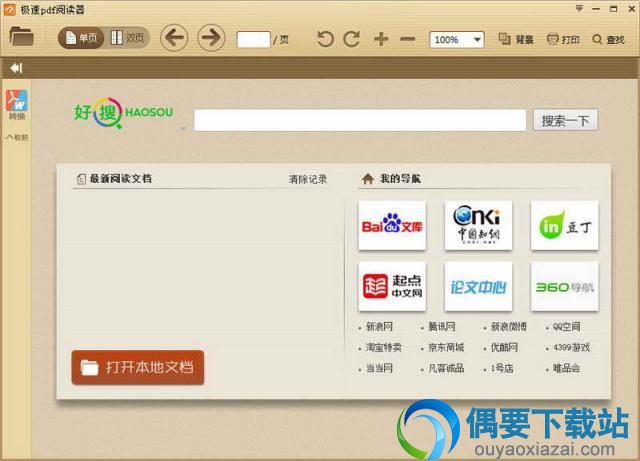Close the PDF reader window
Screen dimensions: 640x461
(631, 9)
